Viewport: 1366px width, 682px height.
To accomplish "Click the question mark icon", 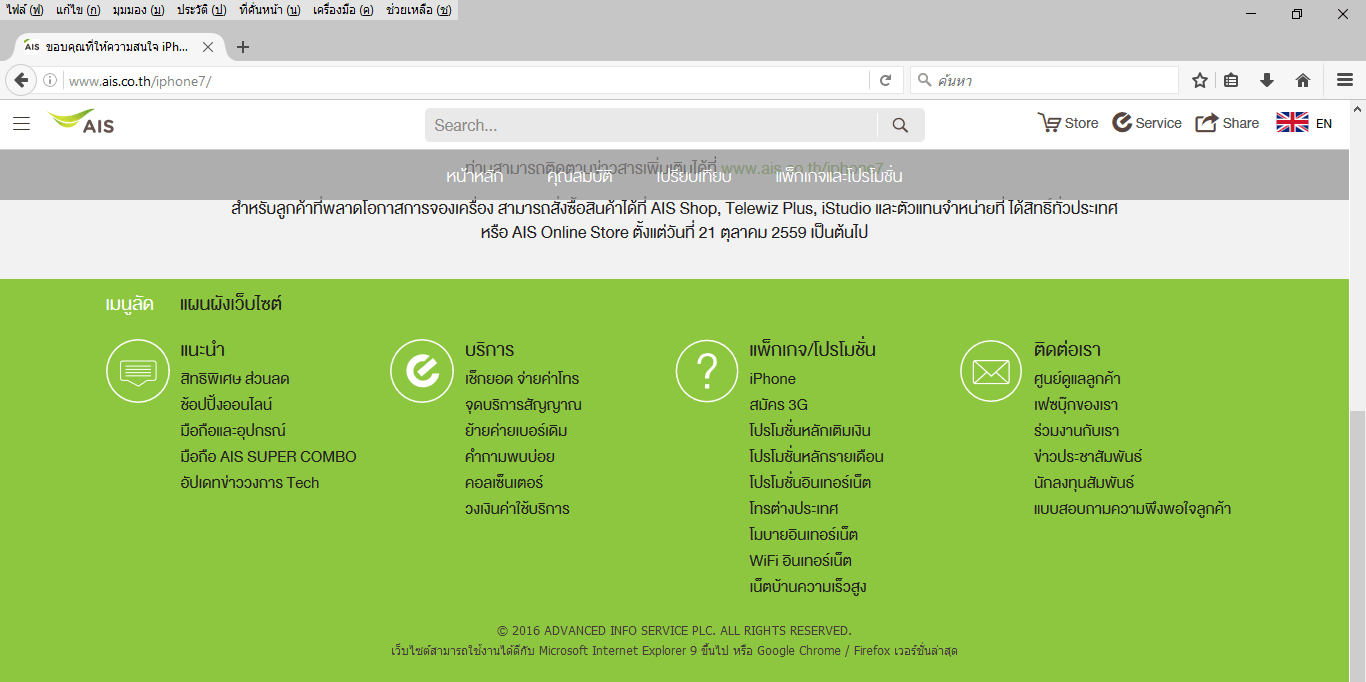I will 707,371.
